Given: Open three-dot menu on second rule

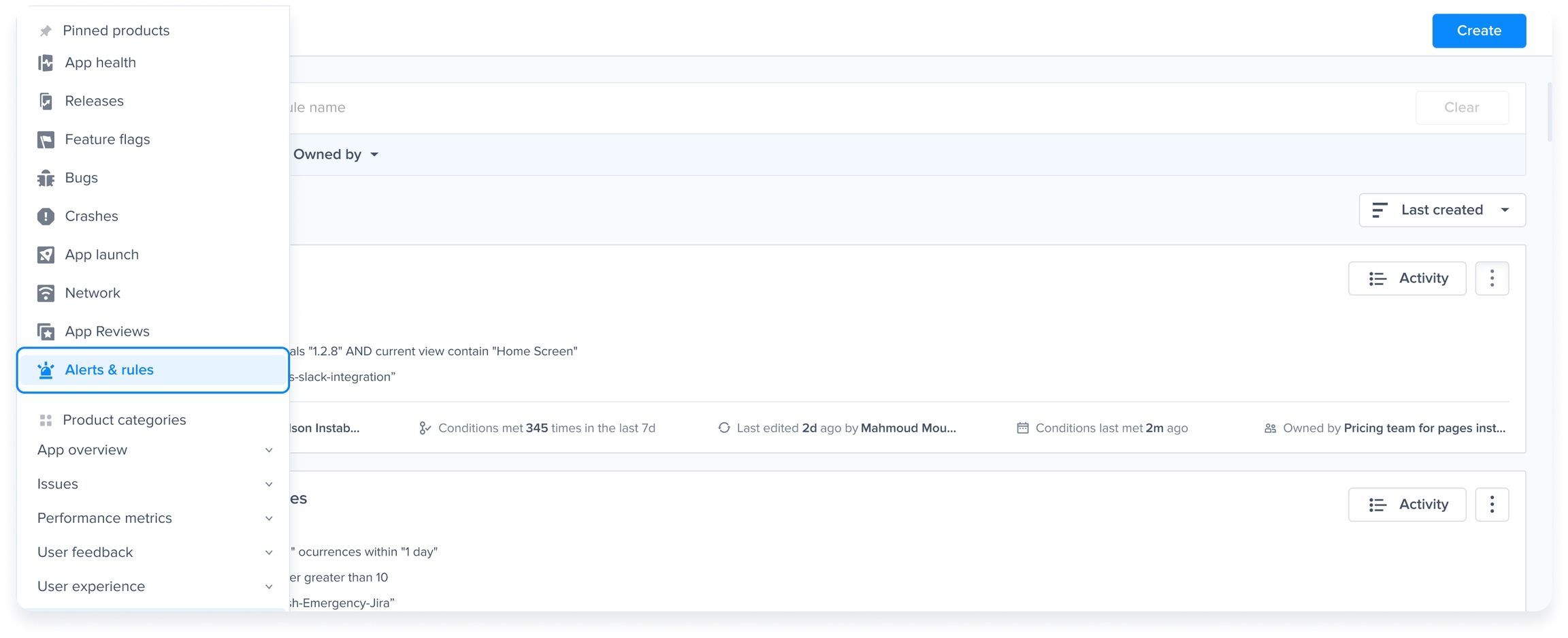Looking at the screenshot, I should (1491, 505).
